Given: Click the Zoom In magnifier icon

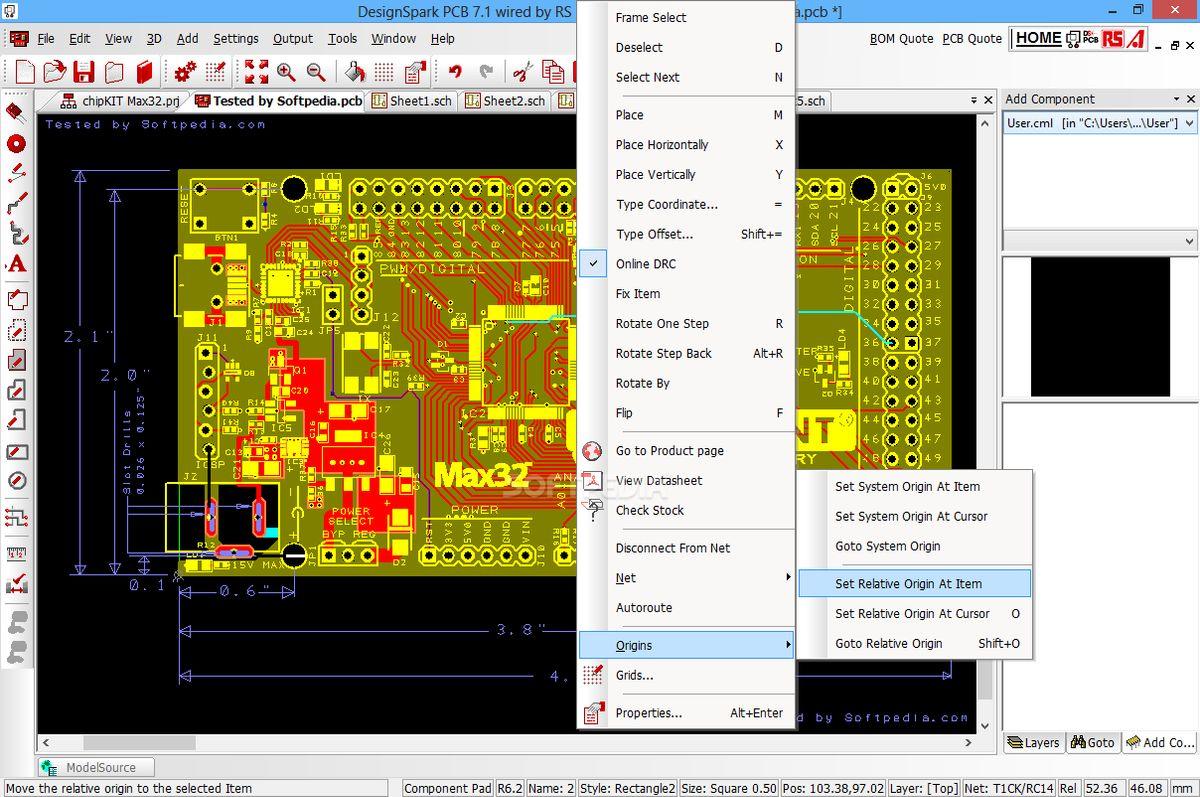Looking at the screenshot, I should (286, 72).
